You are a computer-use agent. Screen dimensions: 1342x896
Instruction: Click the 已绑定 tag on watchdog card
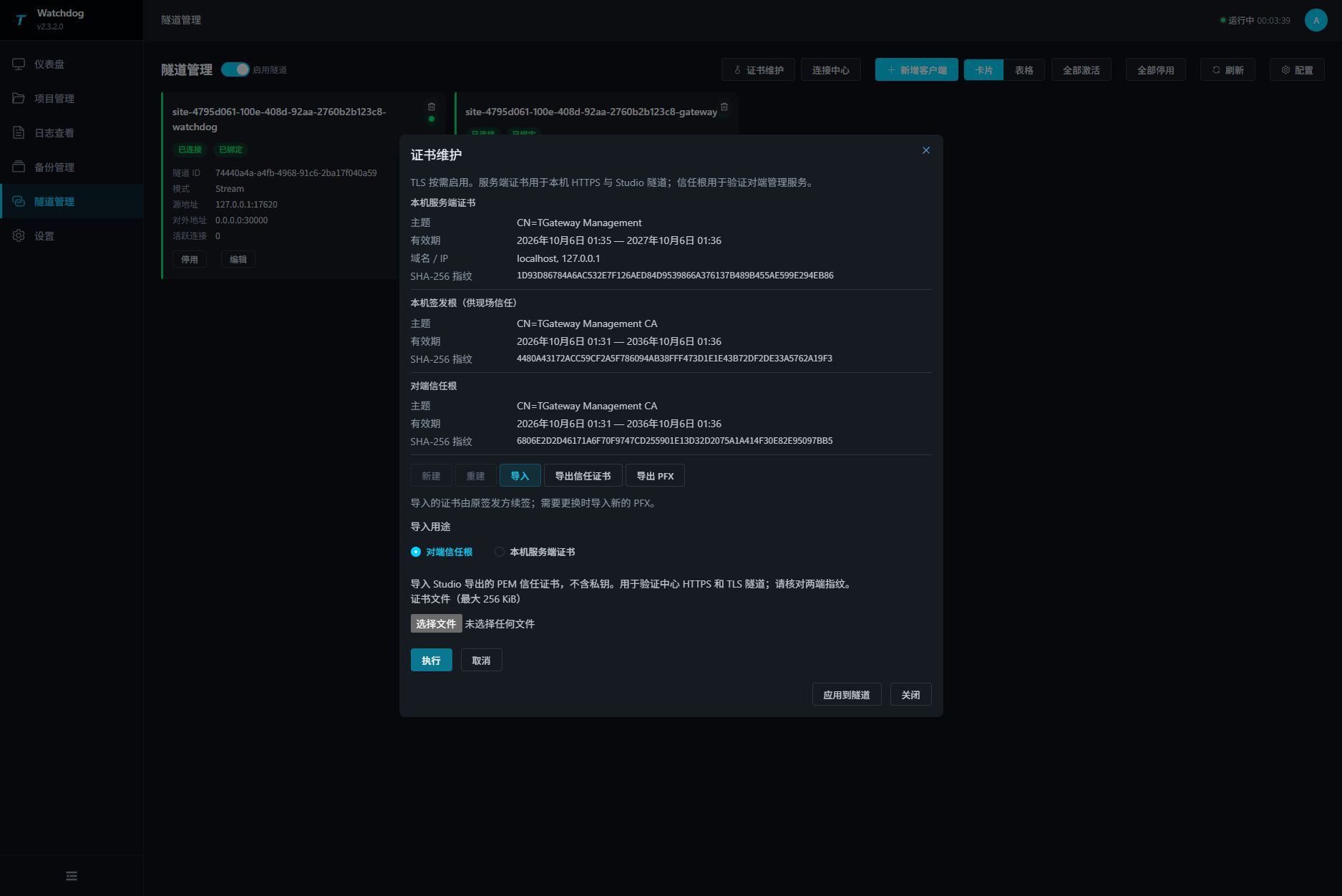(231, 150)
